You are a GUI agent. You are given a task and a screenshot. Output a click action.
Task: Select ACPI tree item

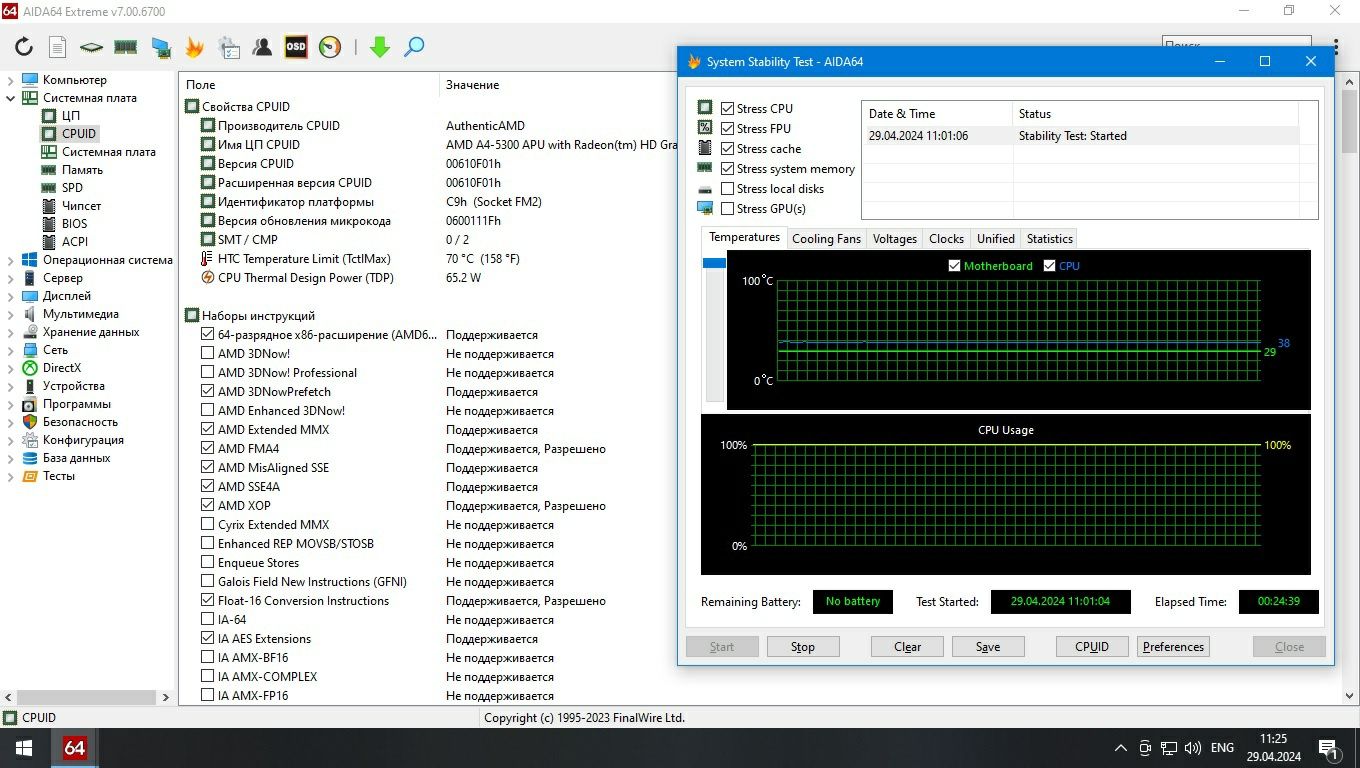74,242
